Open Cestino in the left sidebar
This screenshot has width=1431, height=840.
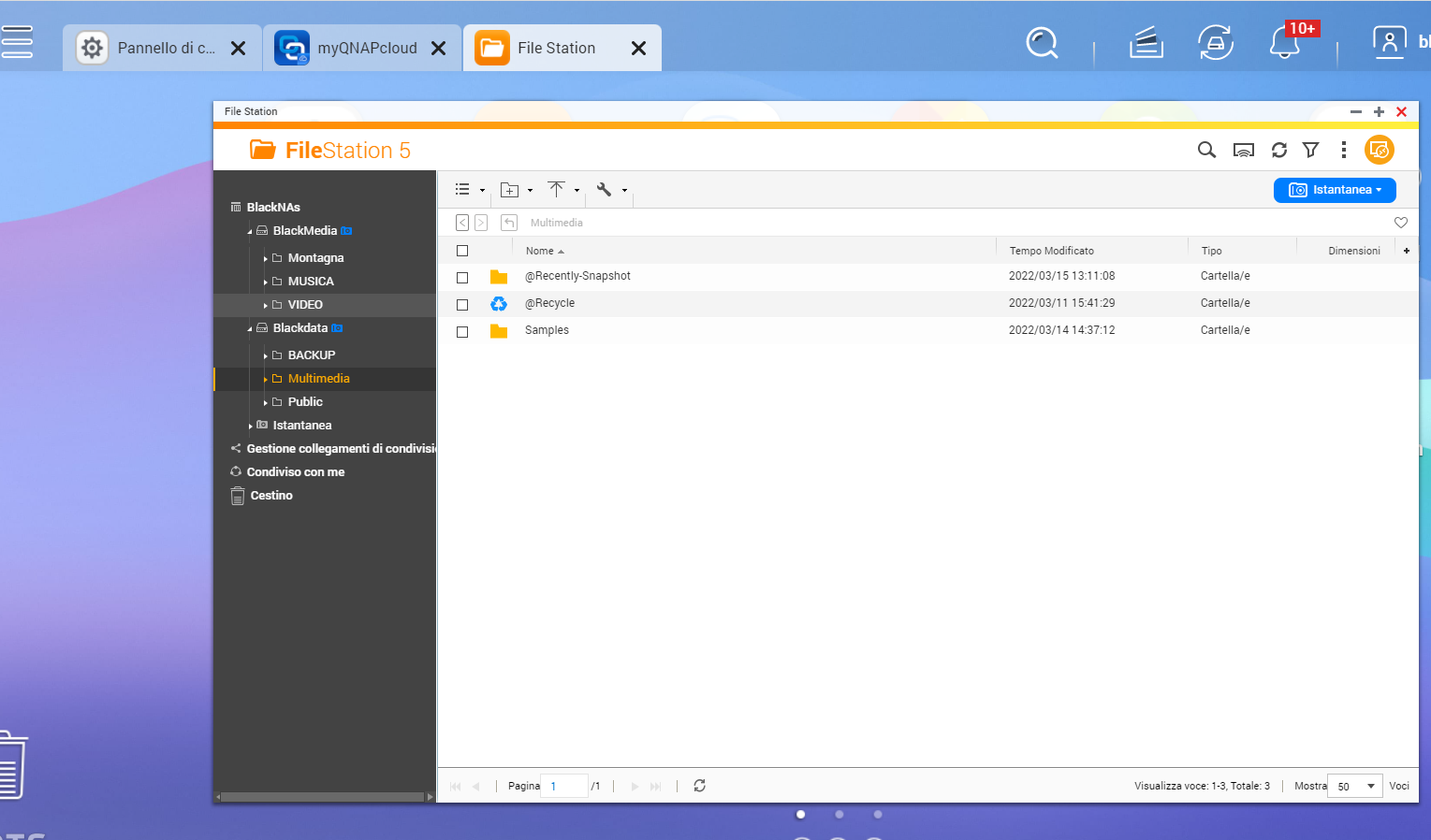(271, 496)
